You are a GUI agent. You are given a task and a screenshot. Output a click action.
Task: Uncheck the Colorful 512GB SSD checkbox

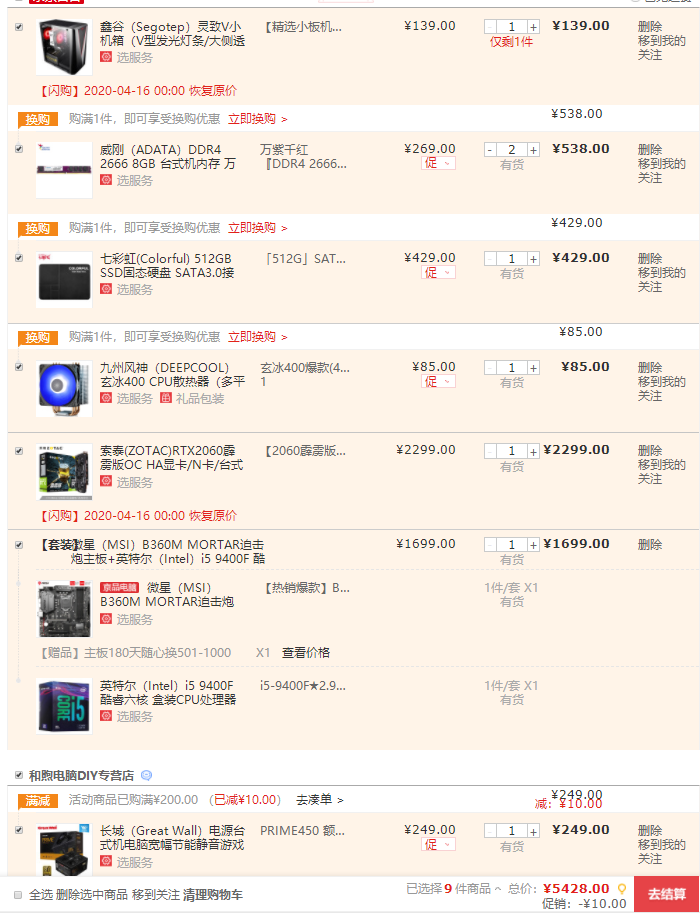coord(19,258)
